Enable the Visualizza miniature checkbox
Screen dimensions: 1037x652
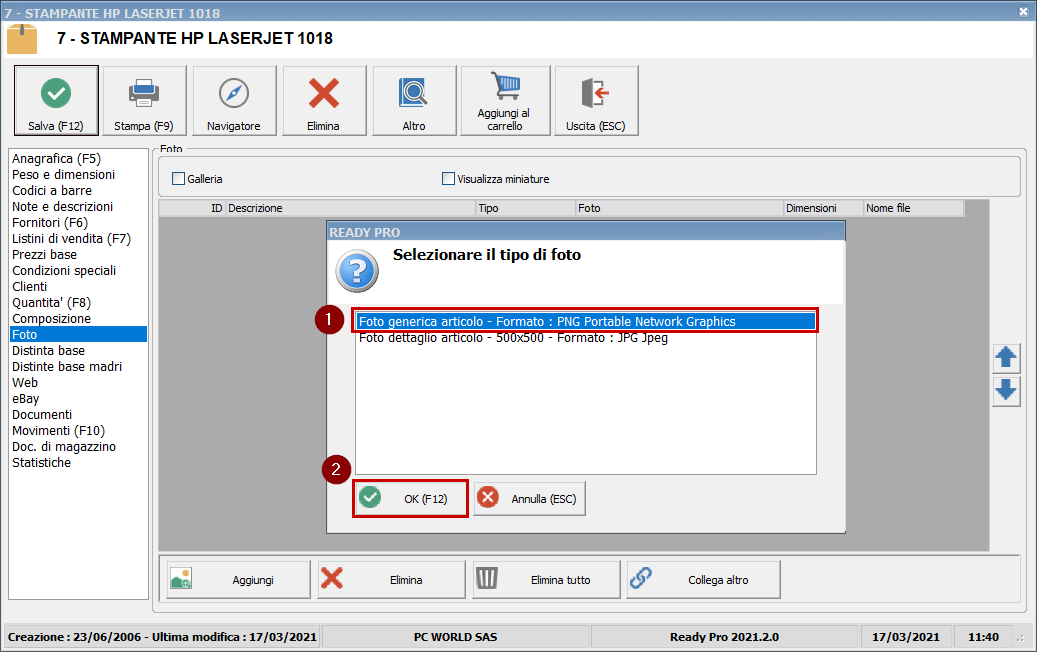[448, 179]
